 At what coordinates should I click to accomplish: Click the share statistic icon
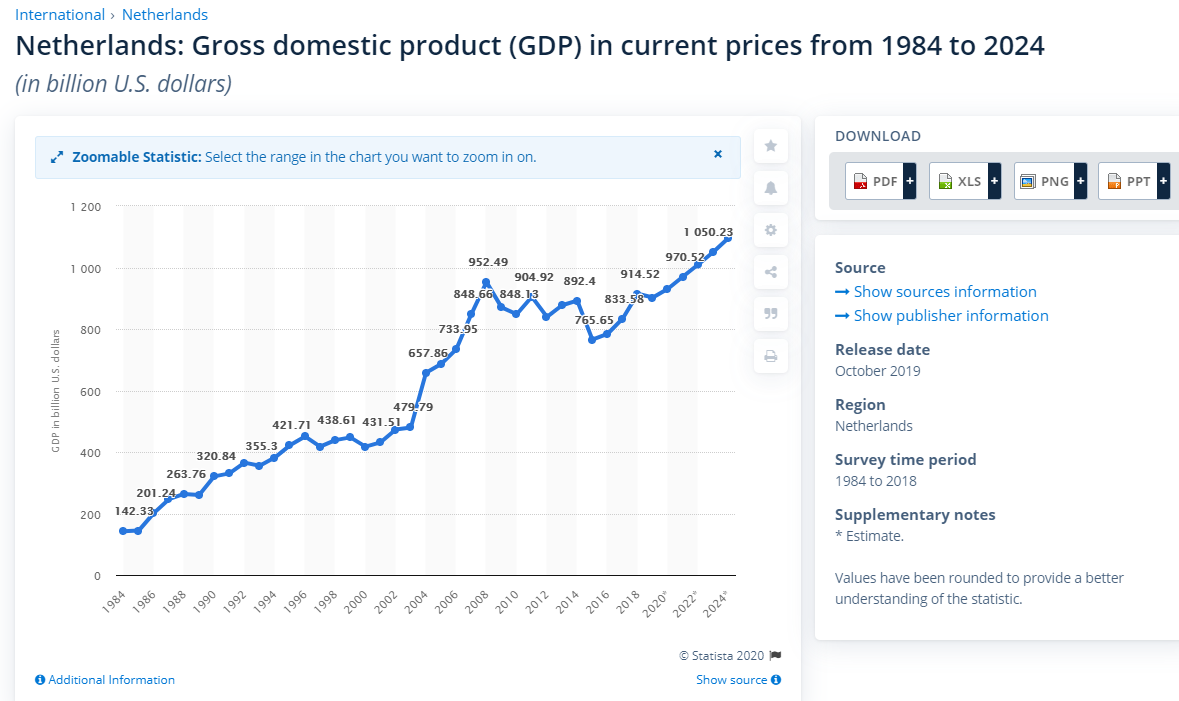(x=771, y=272)
